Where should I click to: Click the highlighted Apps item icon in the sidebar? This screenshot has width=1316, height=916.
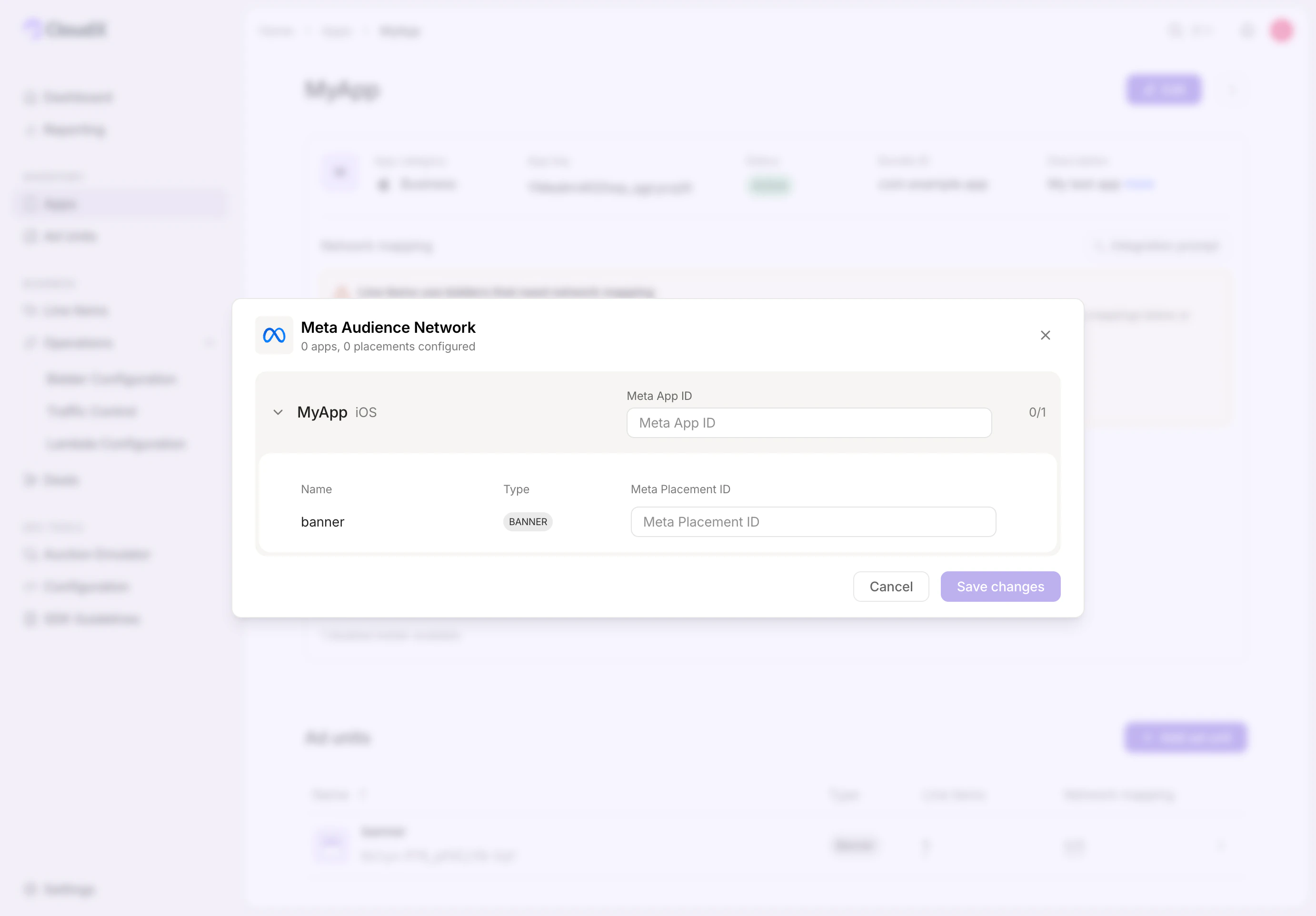click(x=30, y=204)
